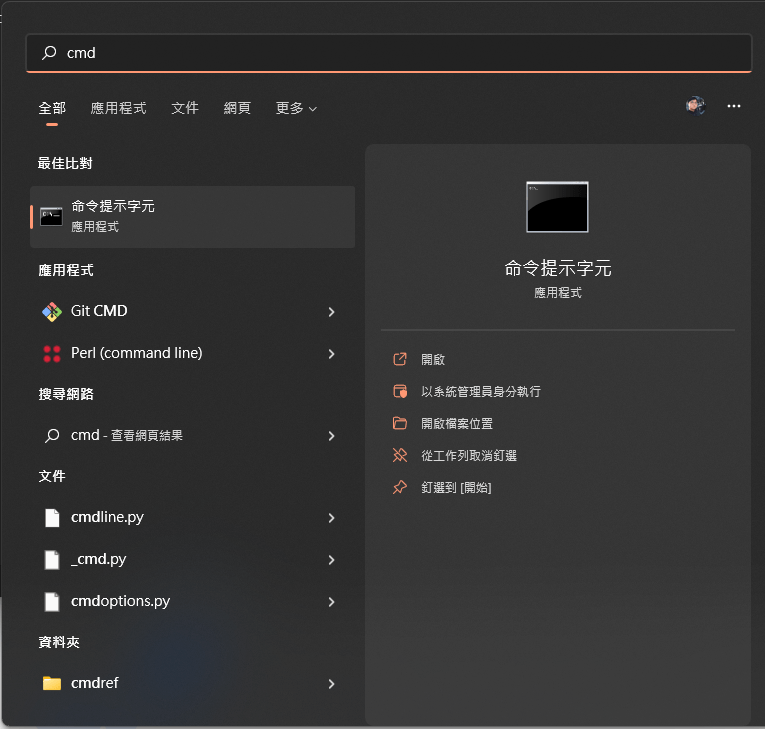
Task: Click the Git CMD app icon
Action: [52, 311]
